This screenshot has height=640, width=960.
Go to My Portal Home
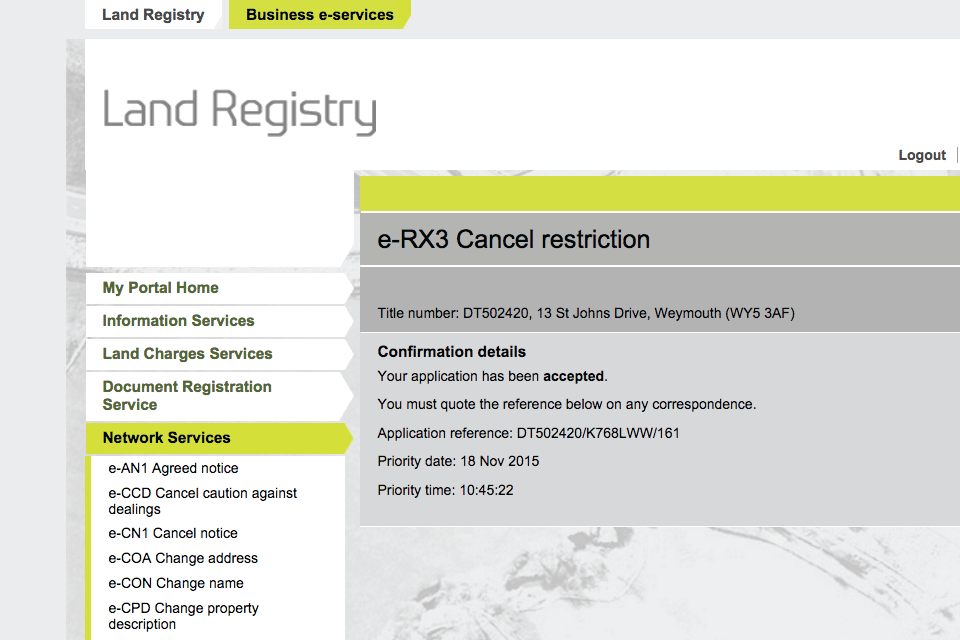(x=160, y=288)
